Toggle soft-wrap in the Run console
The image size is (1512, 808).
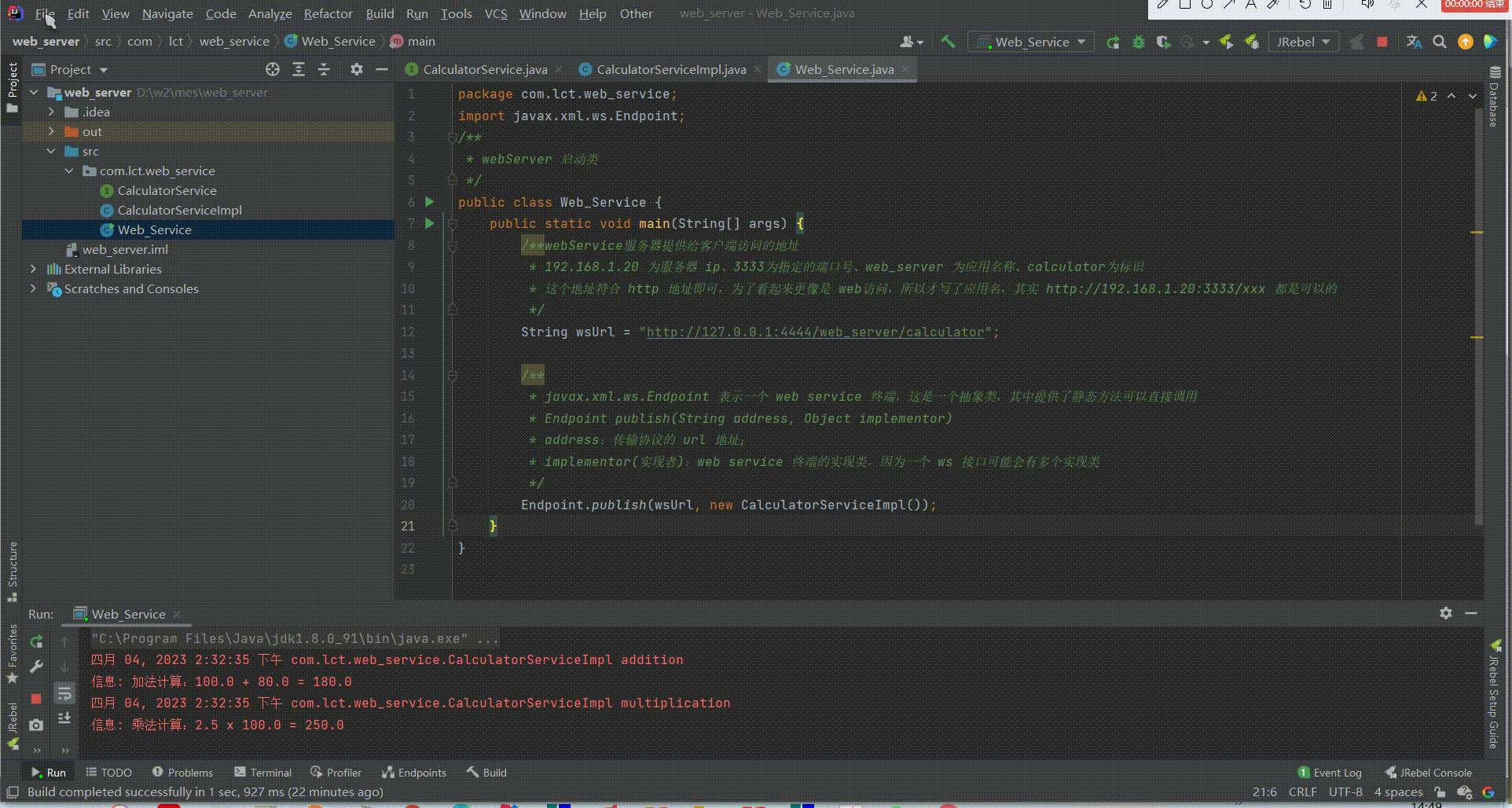pyautogui.click(x=64, y=693)
